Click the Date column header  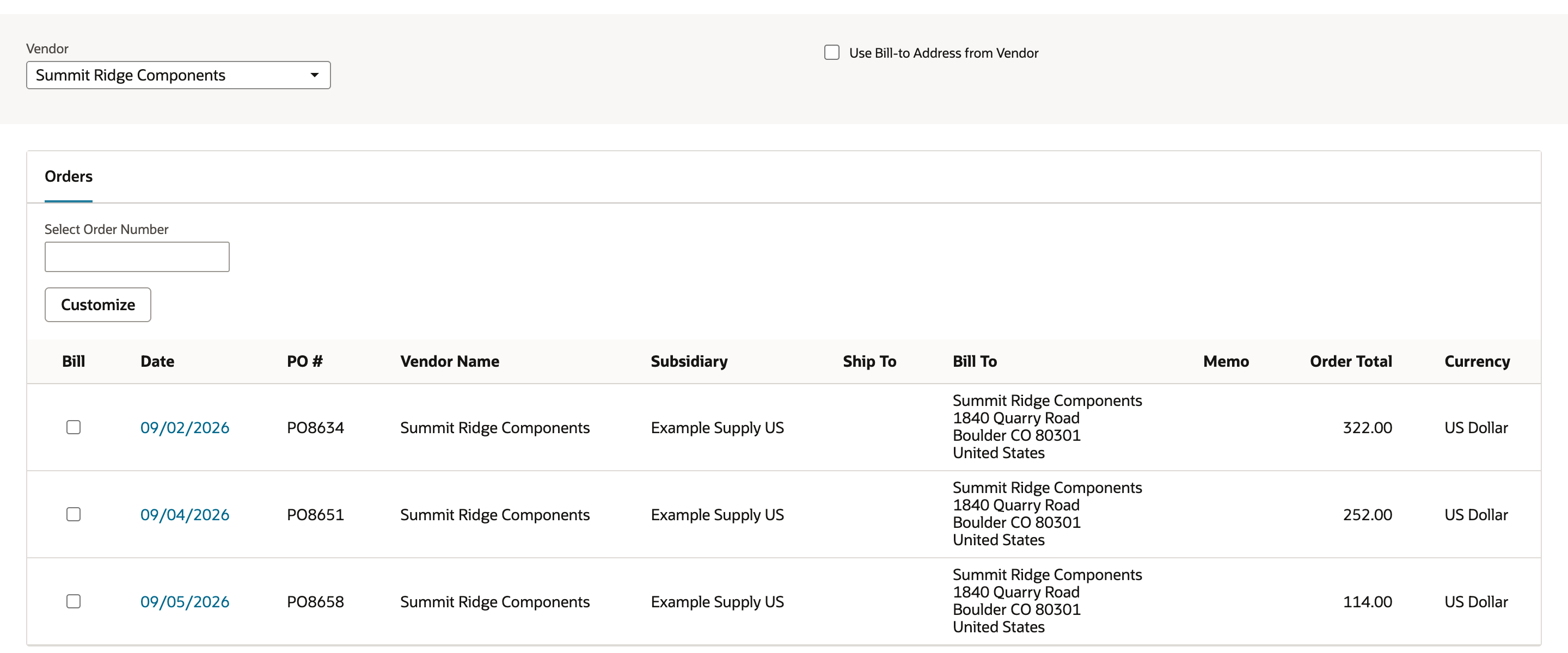point(157,361)
